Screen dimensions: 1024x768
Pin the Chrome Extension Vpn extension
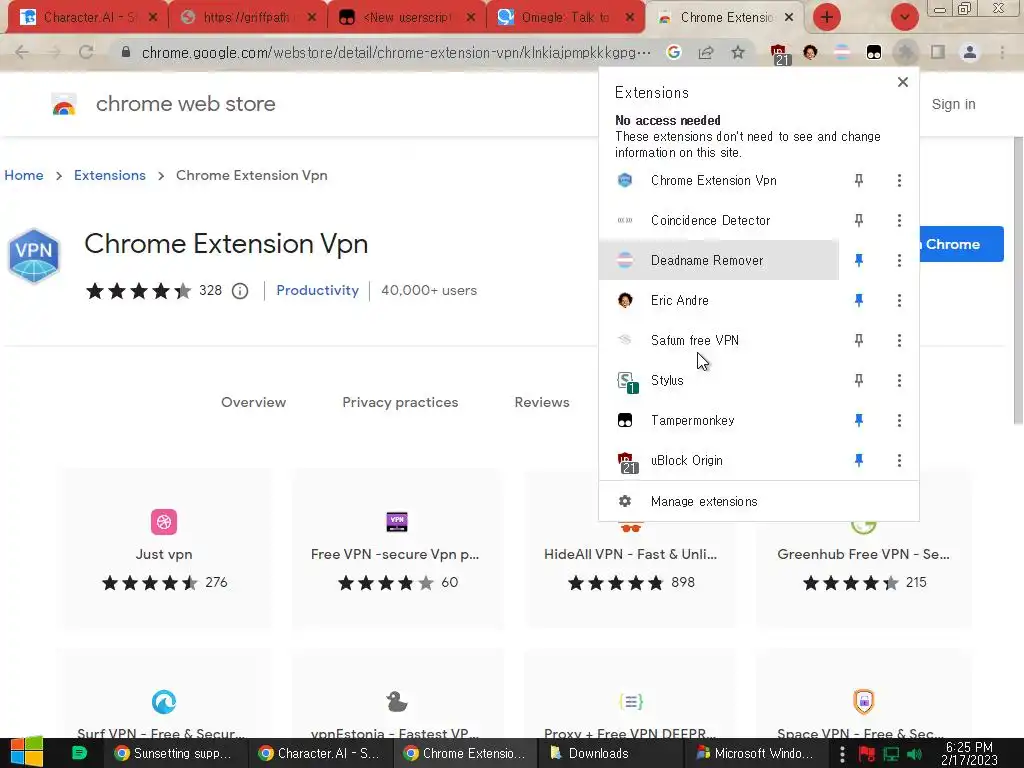(859, 180)
